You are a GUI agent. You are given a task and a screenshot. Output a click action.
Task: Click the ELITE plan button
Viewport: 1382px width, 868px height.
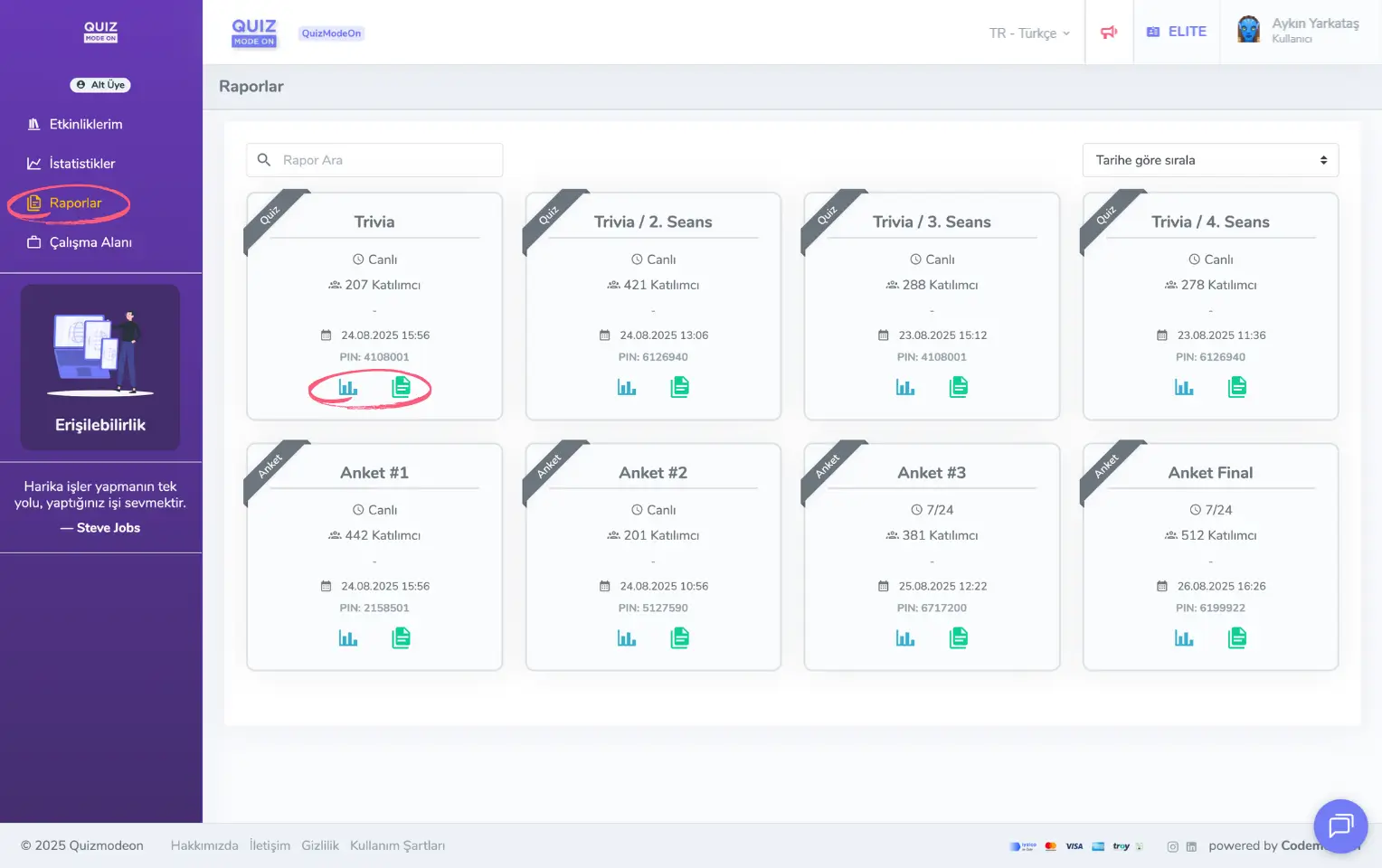tap(1177, 32)
